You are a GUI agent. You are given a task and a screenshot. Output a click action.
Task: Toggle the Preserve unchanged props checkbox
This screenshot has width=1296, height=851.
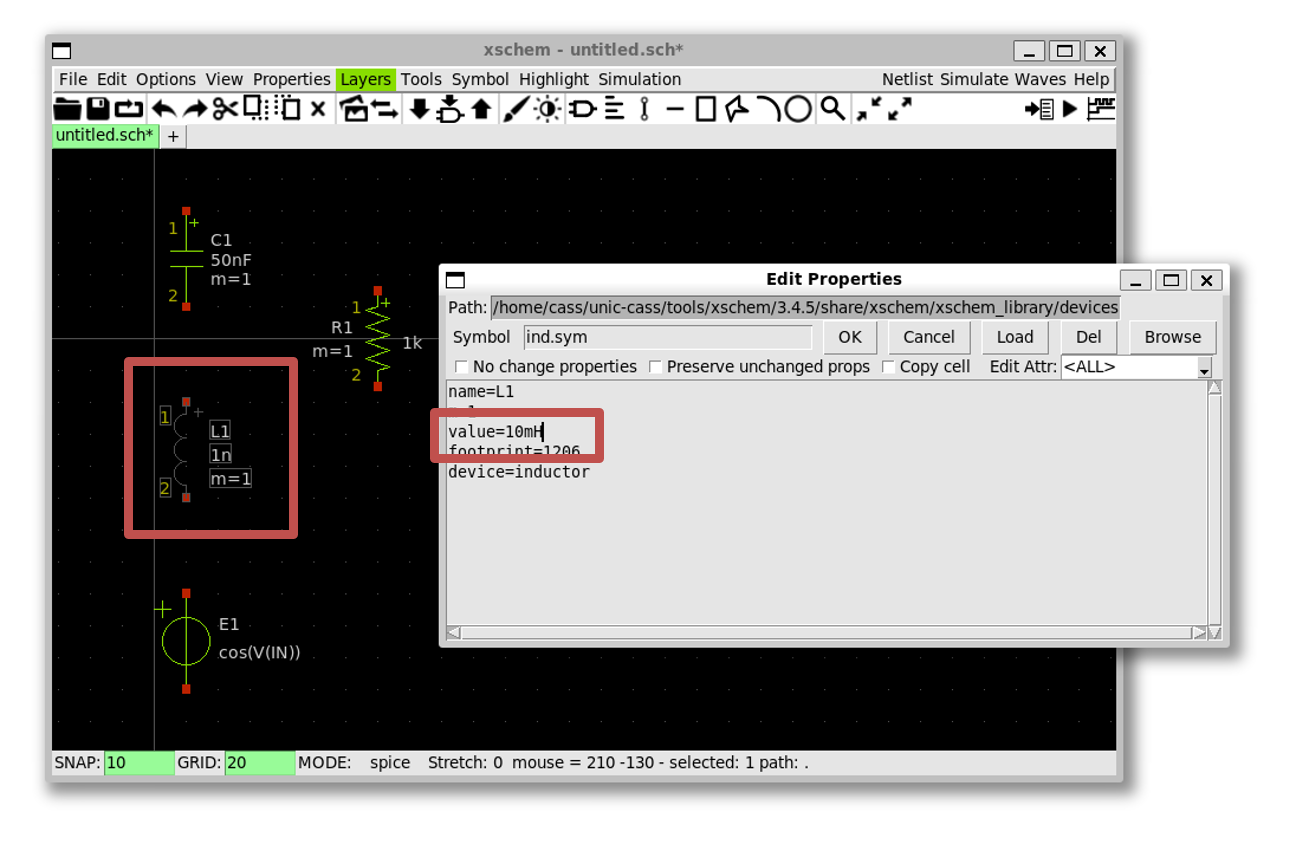coord(655,367)
